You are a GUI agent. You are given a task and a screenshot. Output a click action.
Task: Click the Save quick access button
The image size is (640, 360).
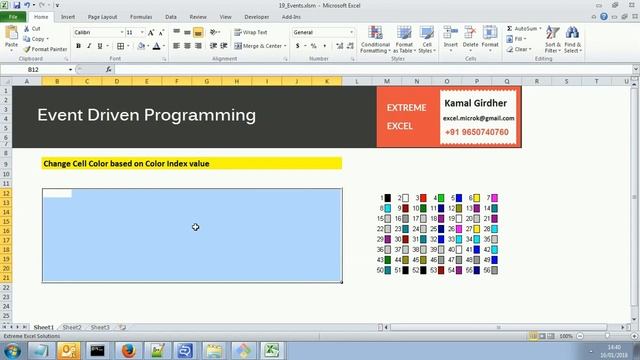click(x=17, y=5)
